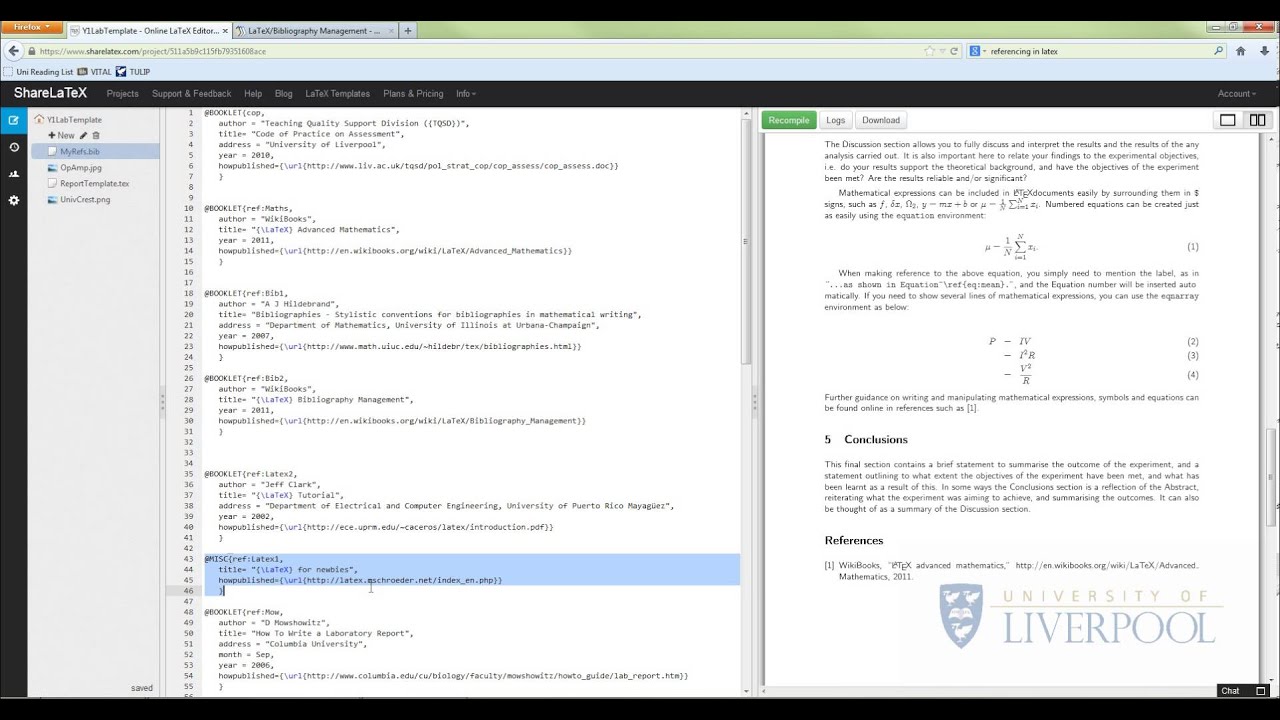Expand the Account dropdown
This screenshot has height=720, width=1280.
(1236, 94)
